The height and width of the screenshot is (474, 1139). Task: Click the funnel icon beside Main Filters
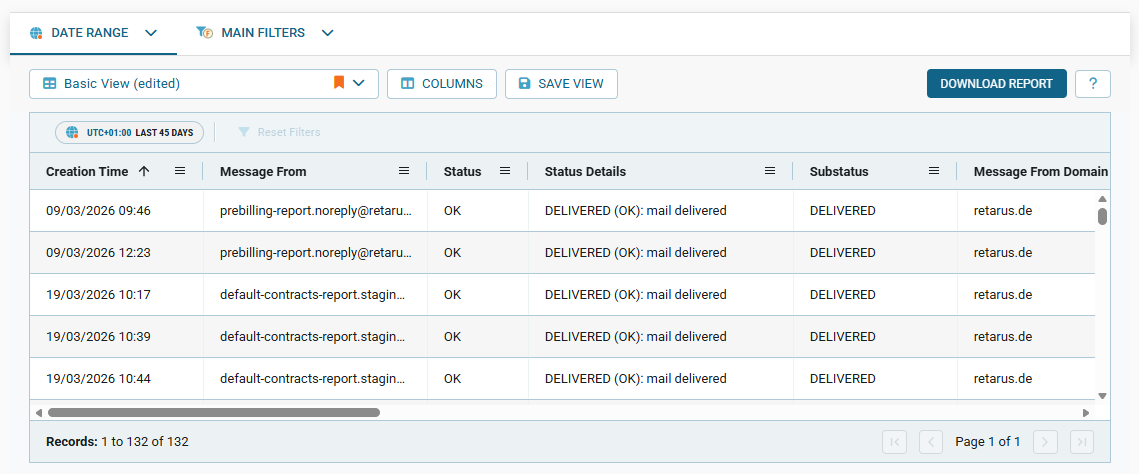click(204, 33)
